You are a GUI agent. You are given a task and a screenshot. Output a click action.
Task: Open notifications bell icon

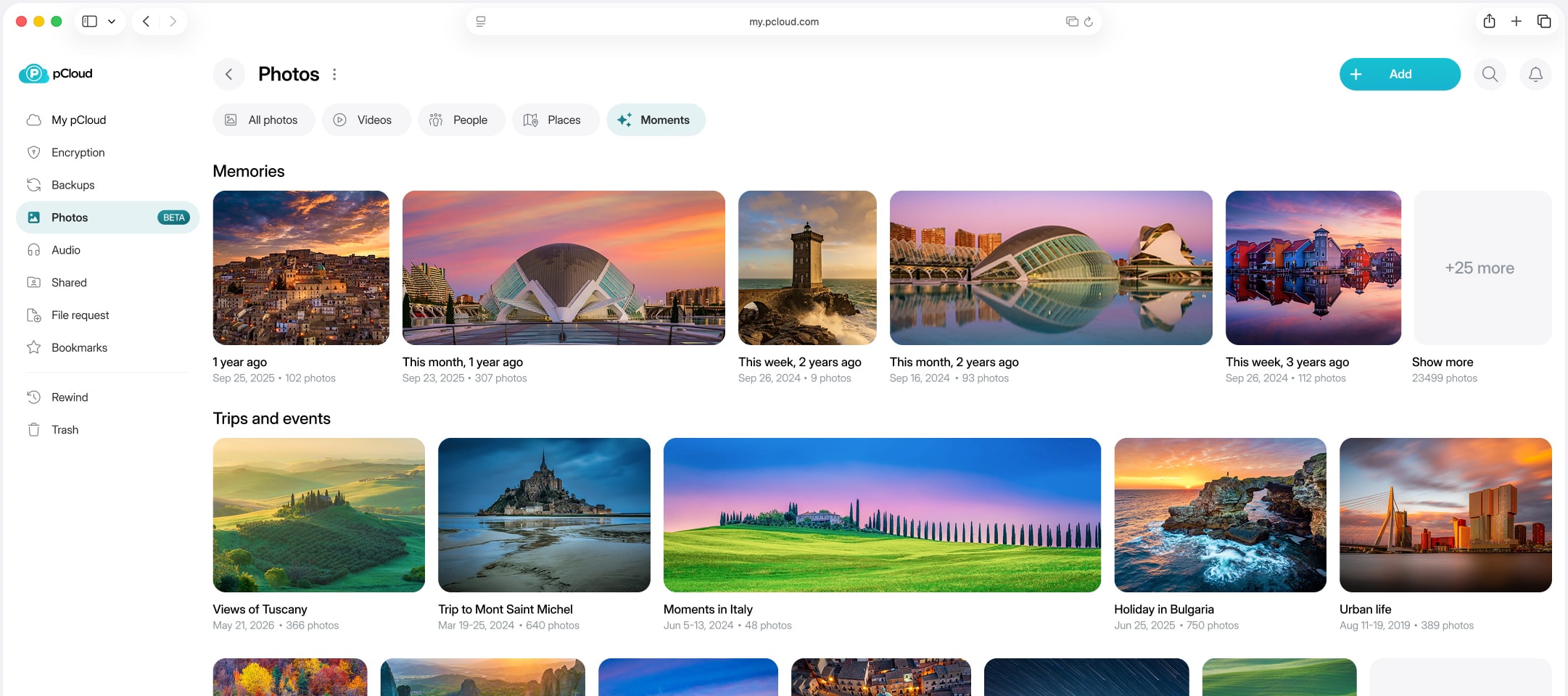coord(1535,74)
